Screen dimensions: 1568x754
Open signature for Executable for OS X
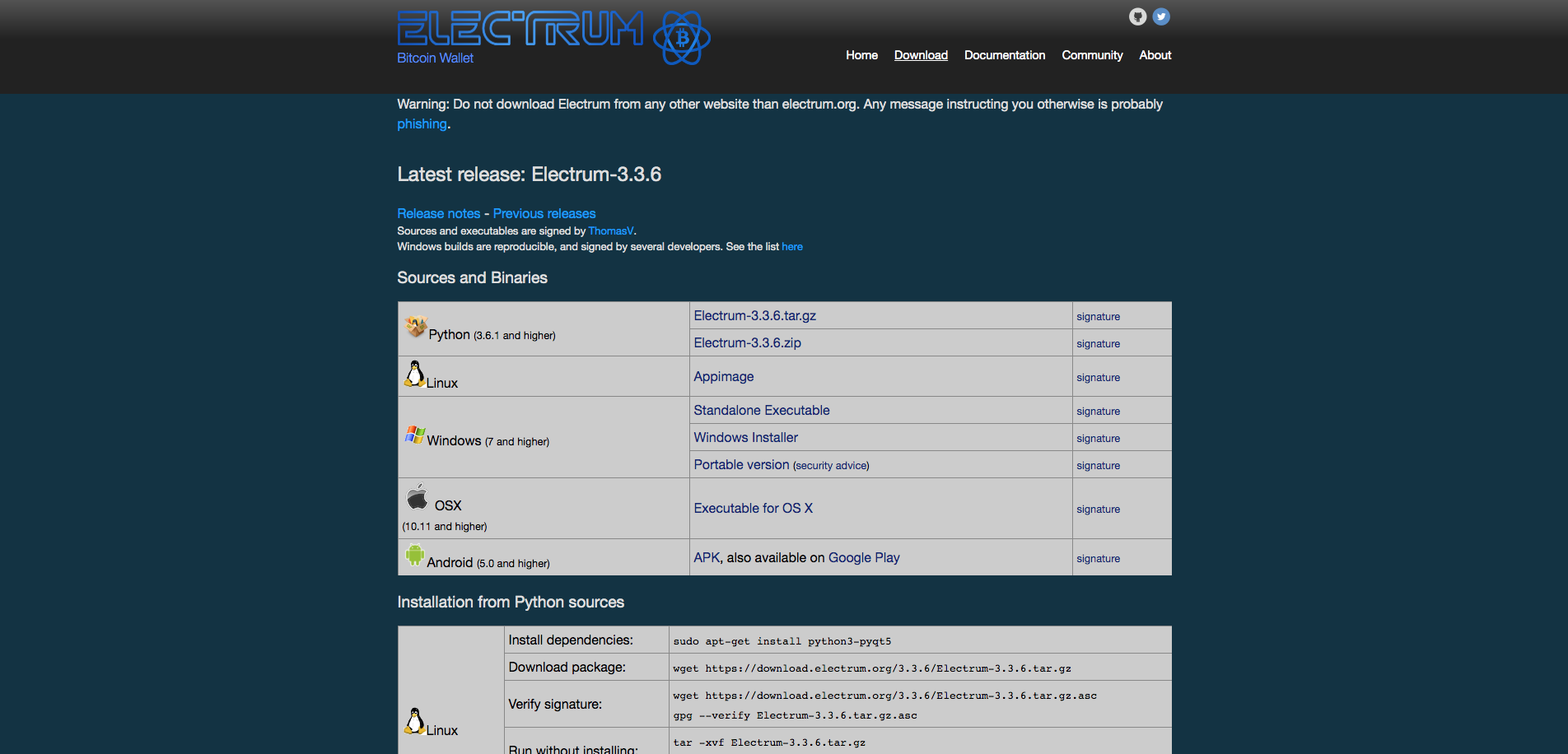click(1098, 510)
